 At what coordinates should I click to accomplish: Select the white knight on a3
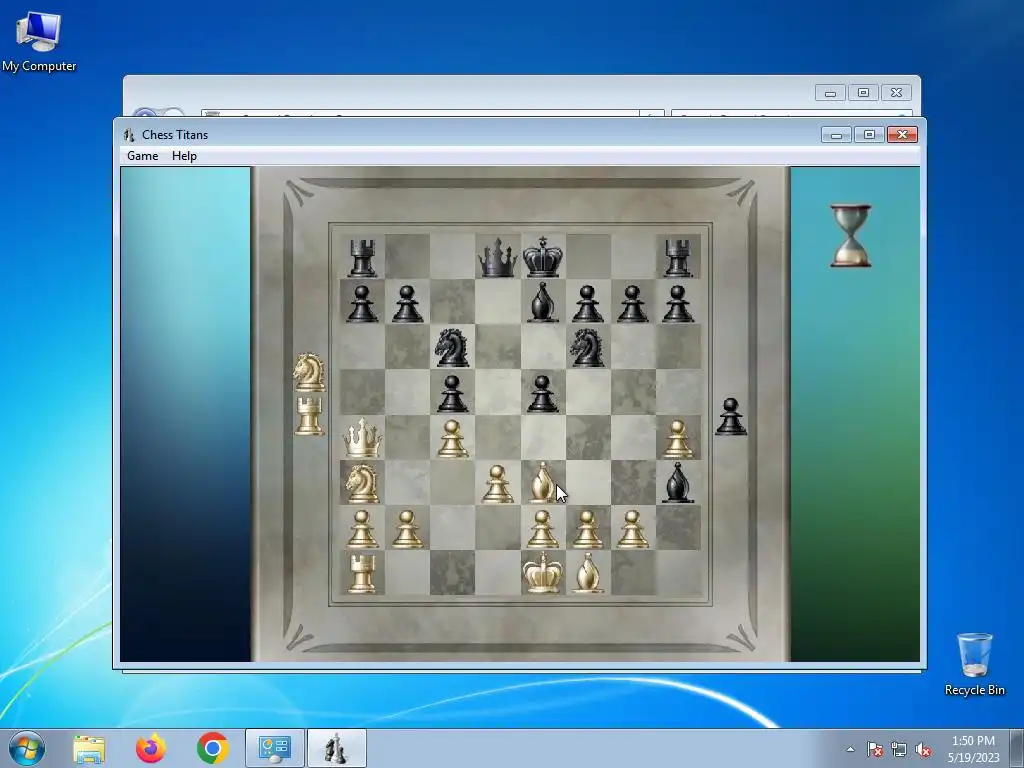pyautogui.click(x=362, y=483)
